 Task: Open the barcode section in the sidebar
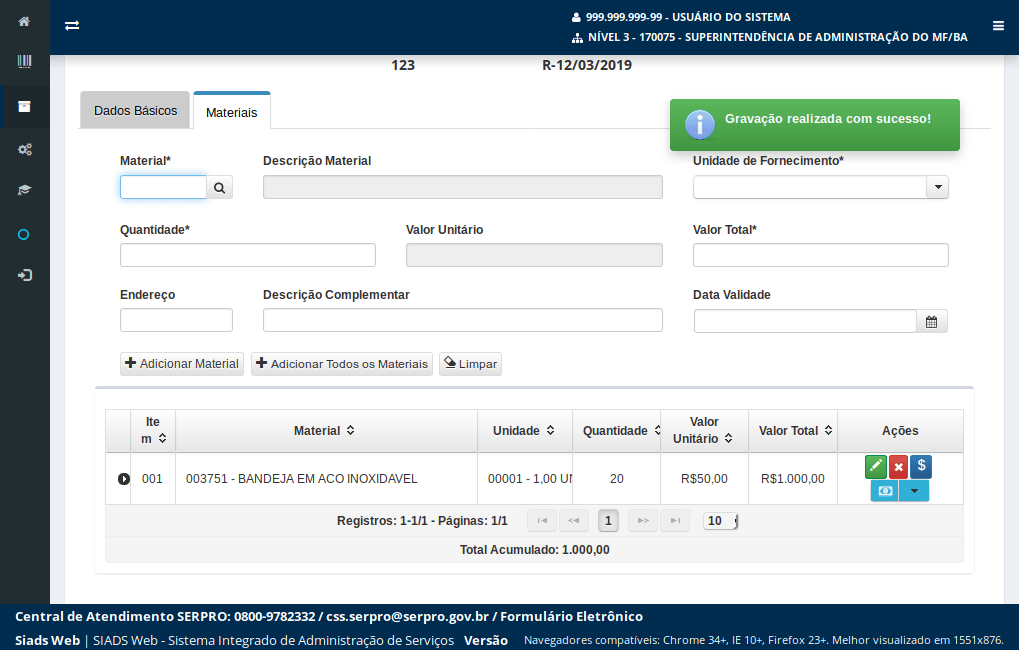click(x=24, y=62)
